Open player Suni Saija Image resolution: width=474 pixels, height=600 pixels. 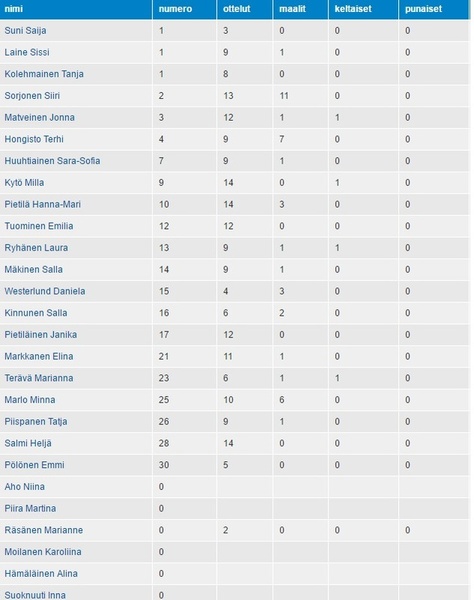click(x=25, y=31)
